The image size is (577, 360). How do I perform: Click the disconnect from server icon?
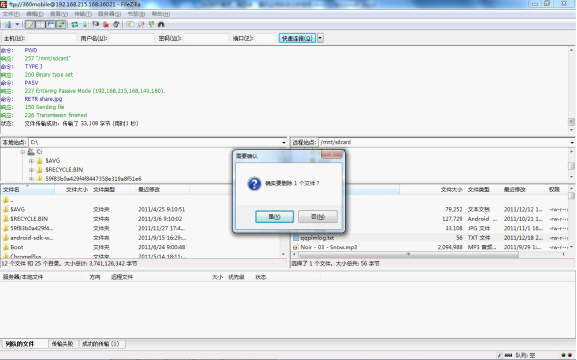106,25
